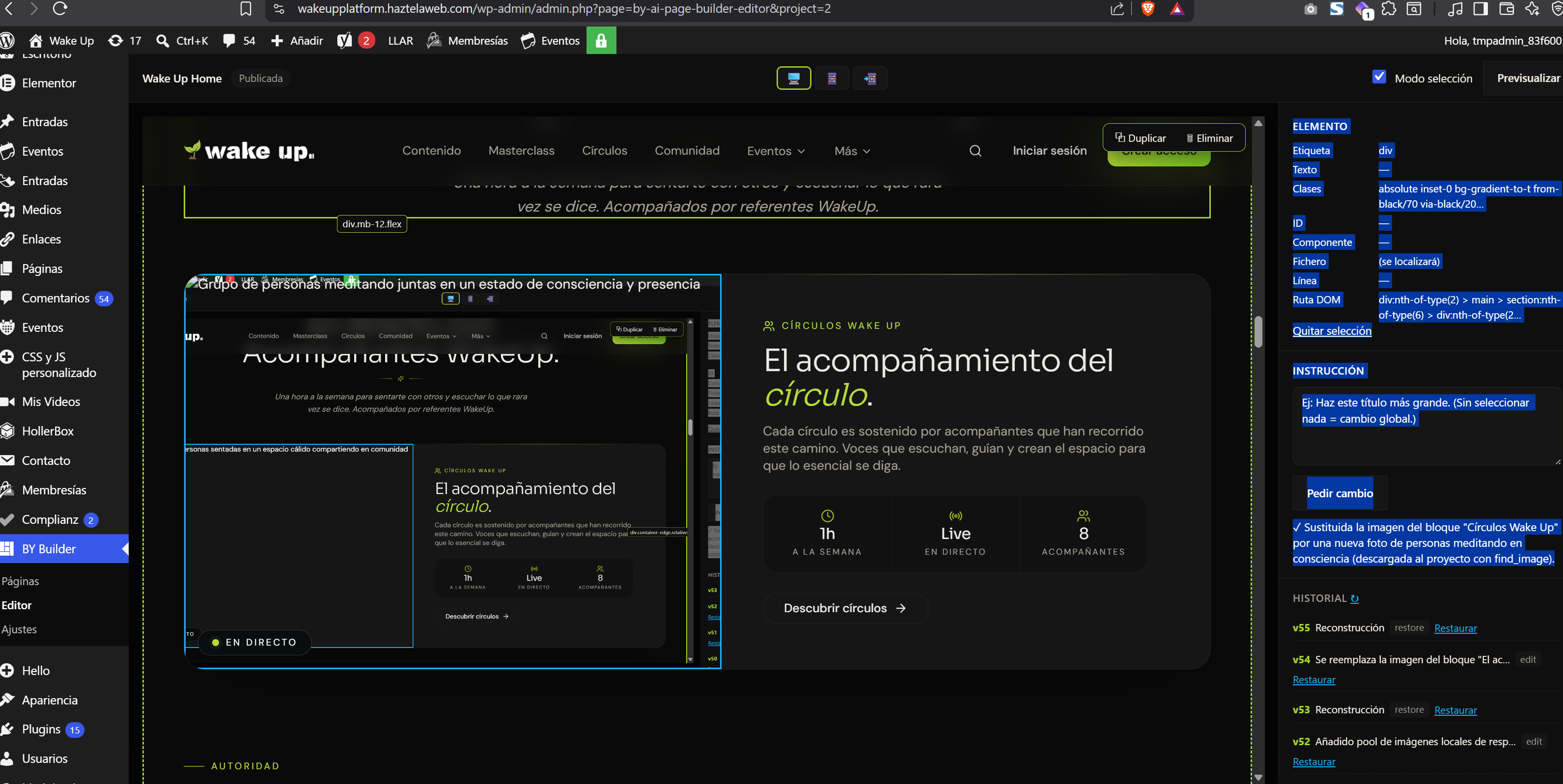
Task: Open Mis Videos in the WordPress sidebar
Action: [x=51, y=402]
